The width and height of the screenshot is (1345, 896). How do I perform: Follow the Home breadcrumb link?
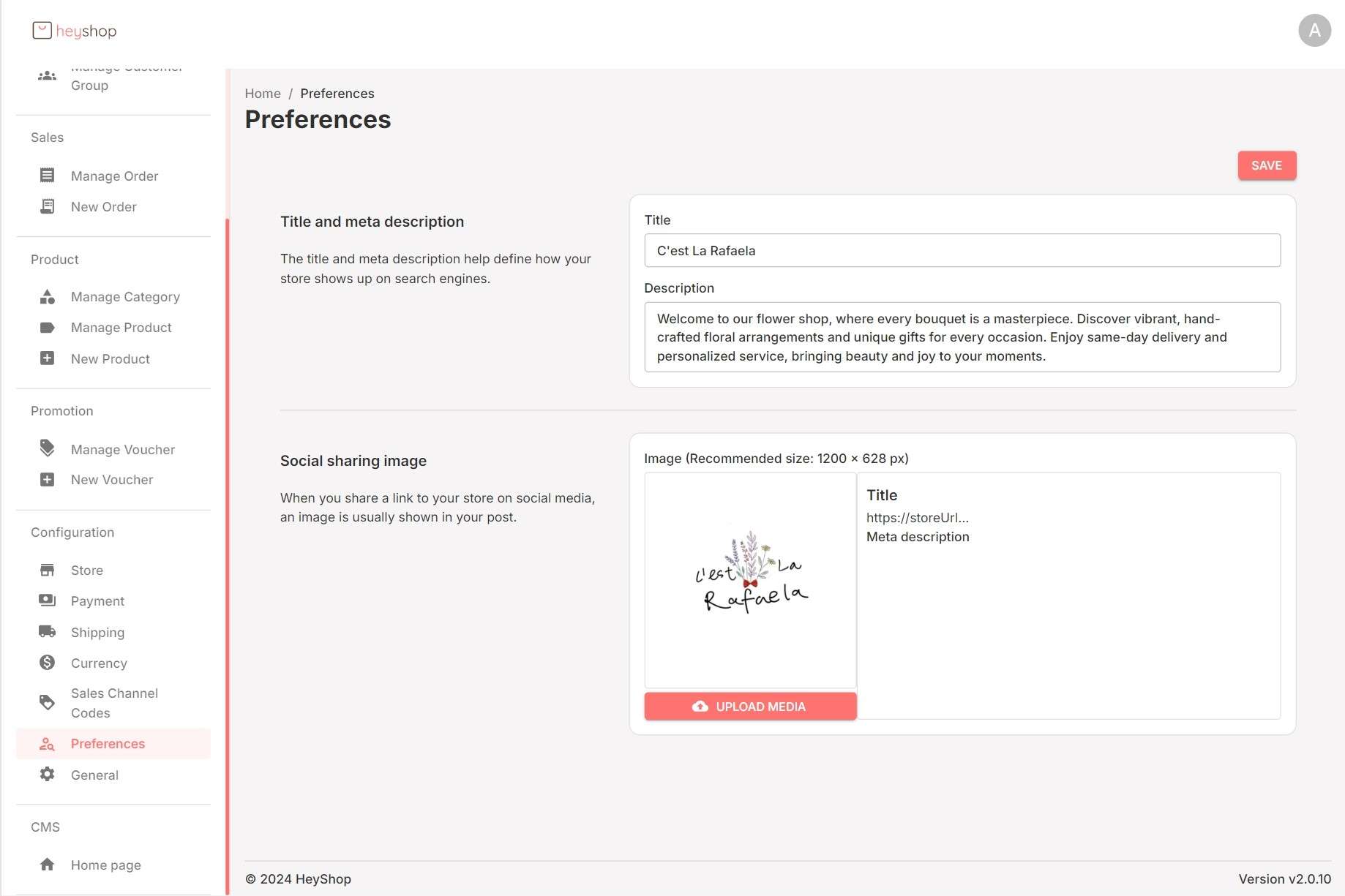coord(263,94)
